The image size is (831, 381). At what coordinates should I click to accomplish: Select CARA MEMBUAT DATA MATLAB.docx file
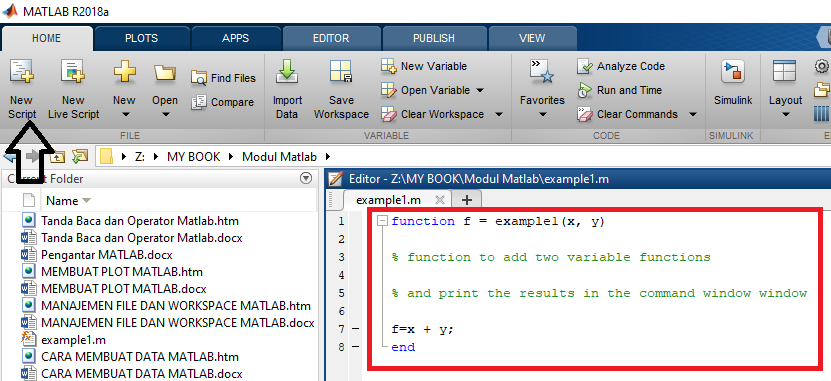pyautogui.click(x=142, y=373)
